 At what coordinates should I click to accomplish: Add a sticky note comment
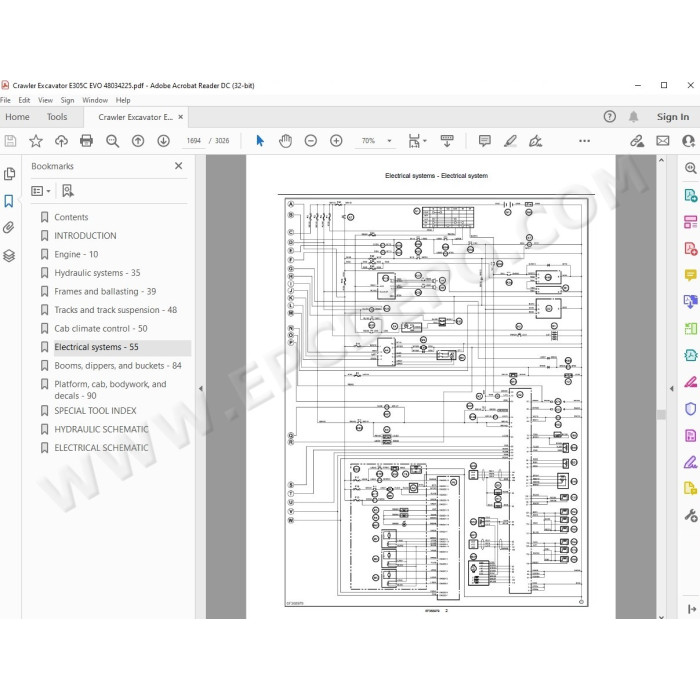(x=484, y=141)
